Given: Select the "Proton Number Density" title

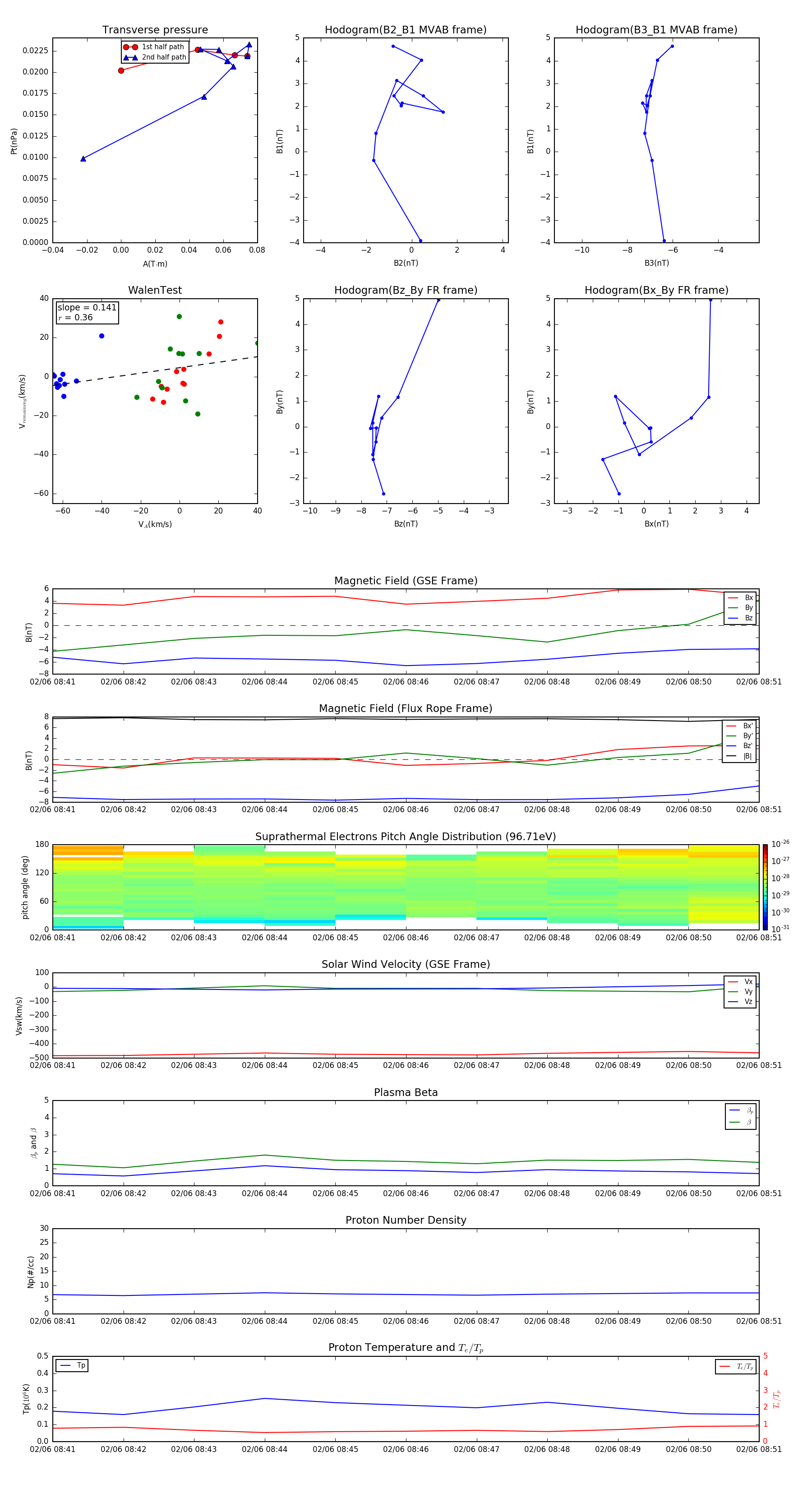Looking at the screenshot, I should pos(406,1220).
